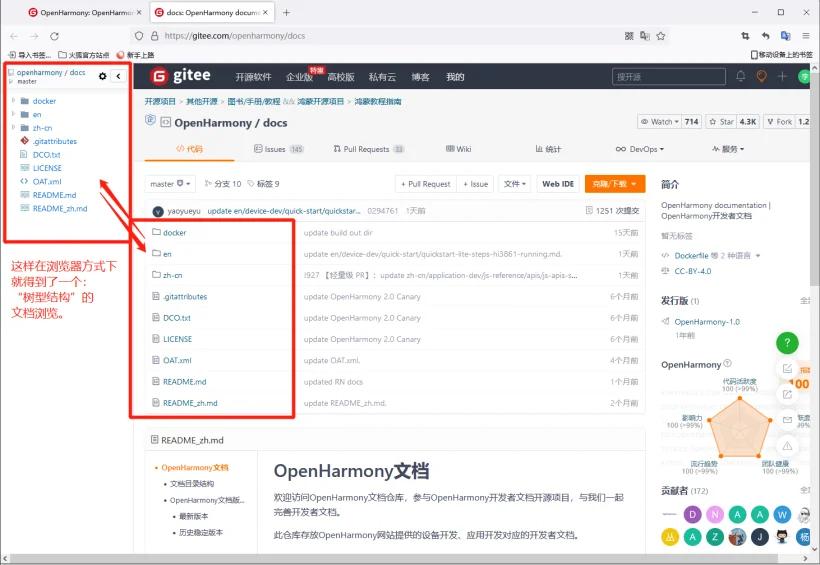Click the floating mail envelope icon
Image resolution: width=820 pixels, height=565 pixels.
click(787, 420)
